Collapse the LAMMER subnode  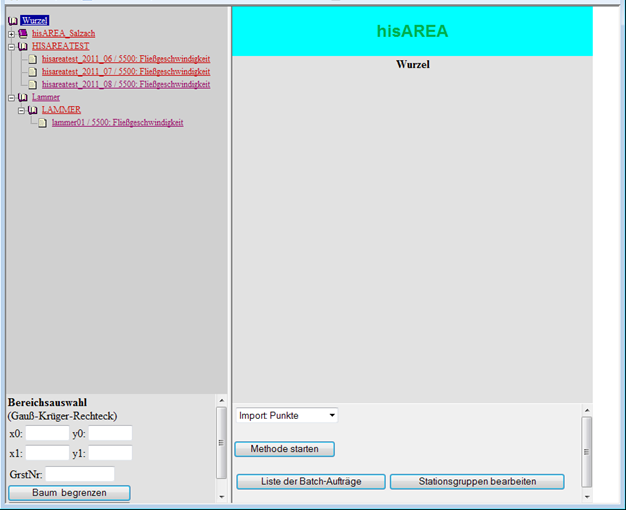22,111
